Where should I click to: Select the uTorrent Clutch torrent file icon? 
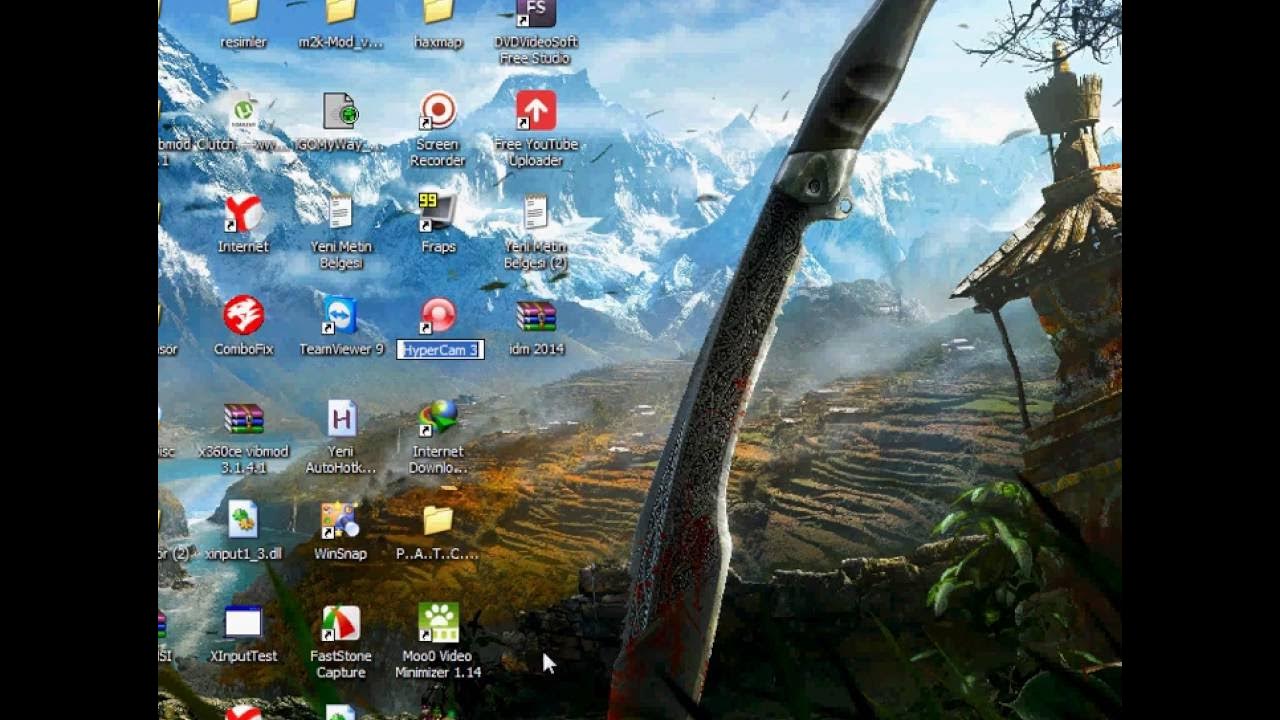click(x=243, y=112)
